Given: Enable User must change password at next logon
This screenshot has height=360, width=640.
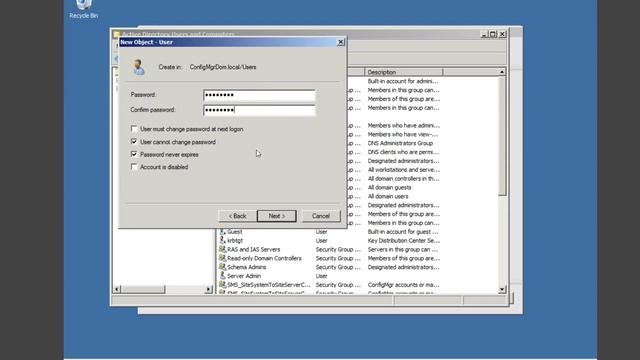Looking at the screenshot, I should point(134,129).
